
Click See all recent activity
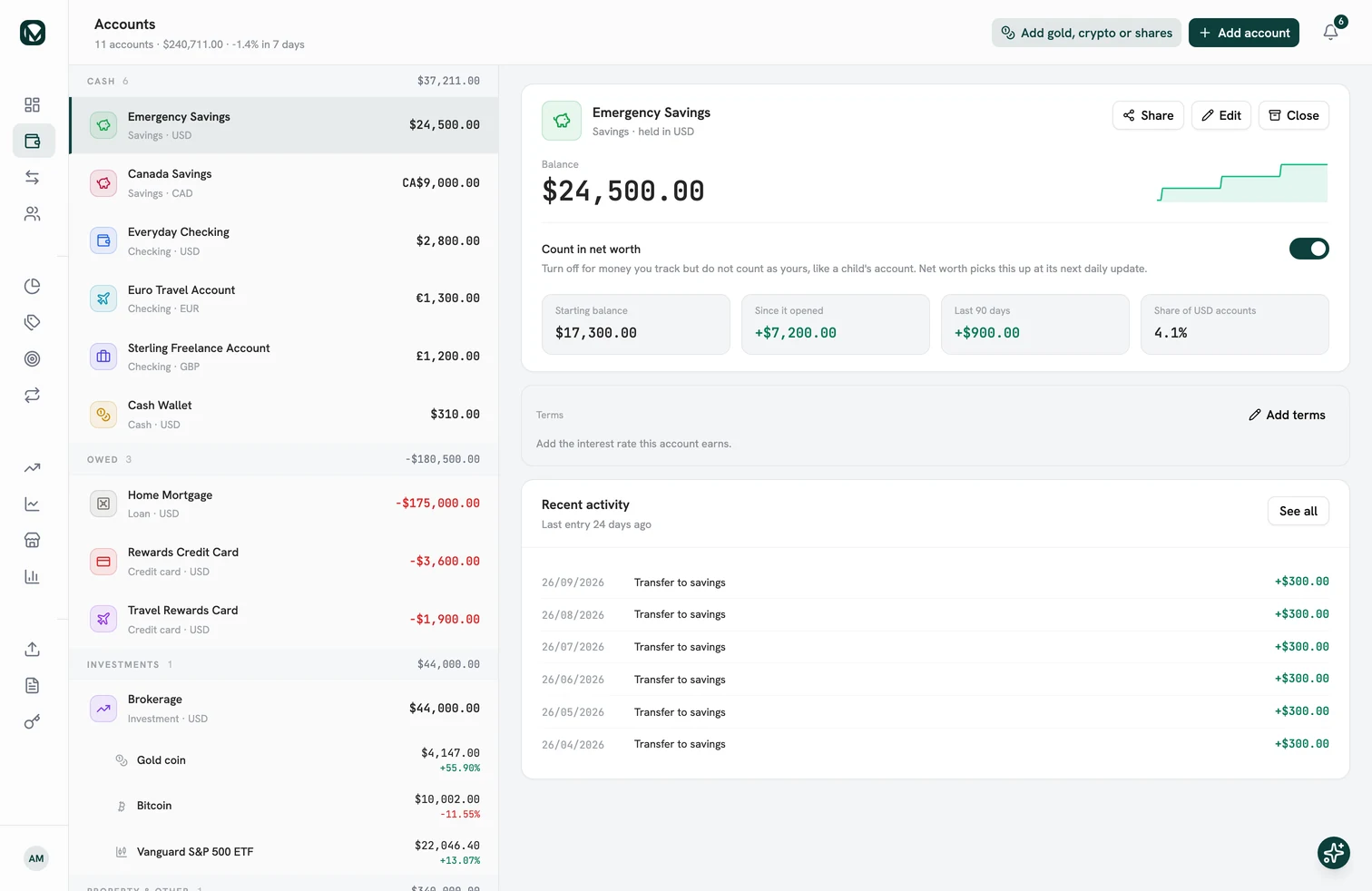(x=1298, y=511)
